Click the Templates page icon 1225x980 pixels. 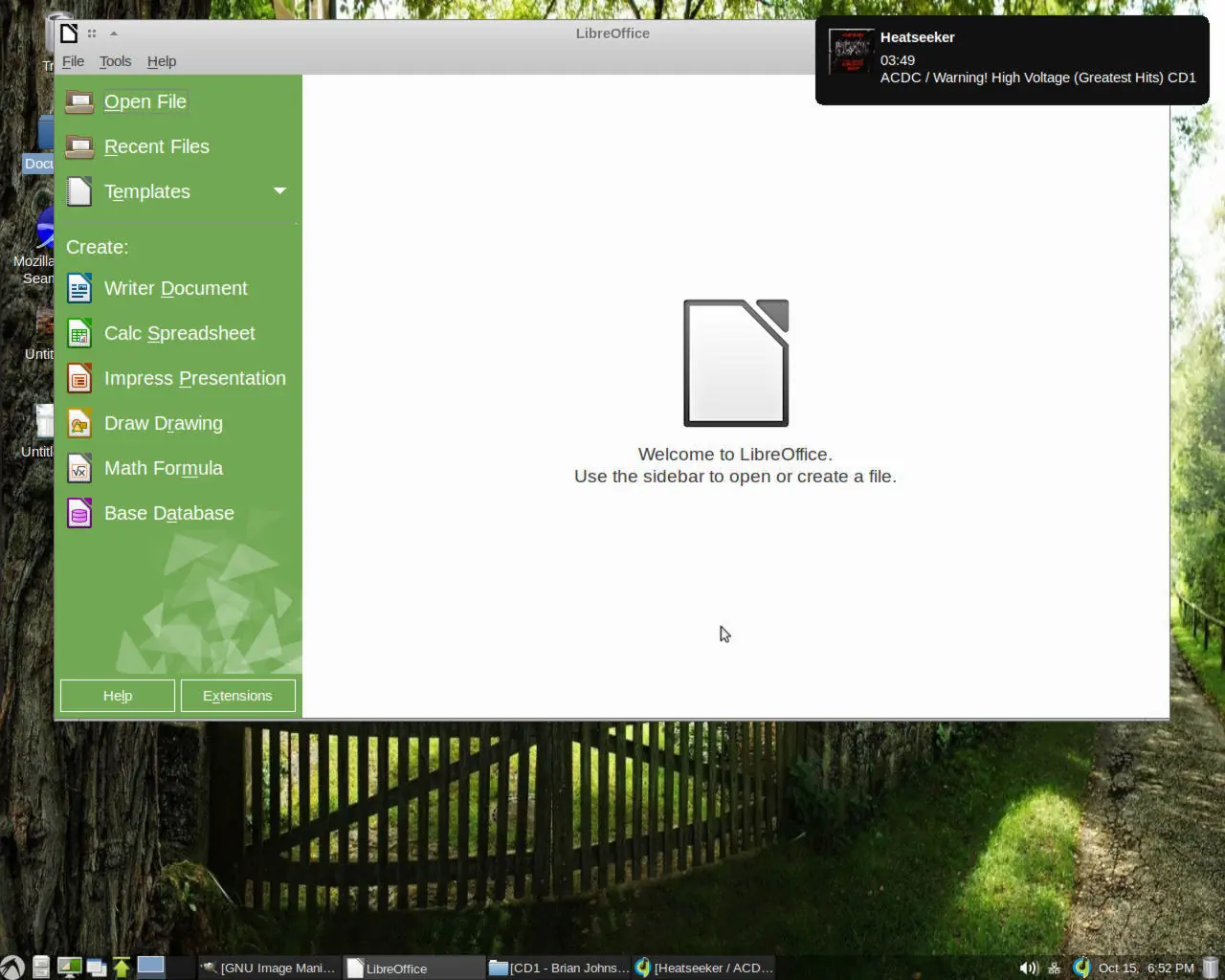point(79,191)
